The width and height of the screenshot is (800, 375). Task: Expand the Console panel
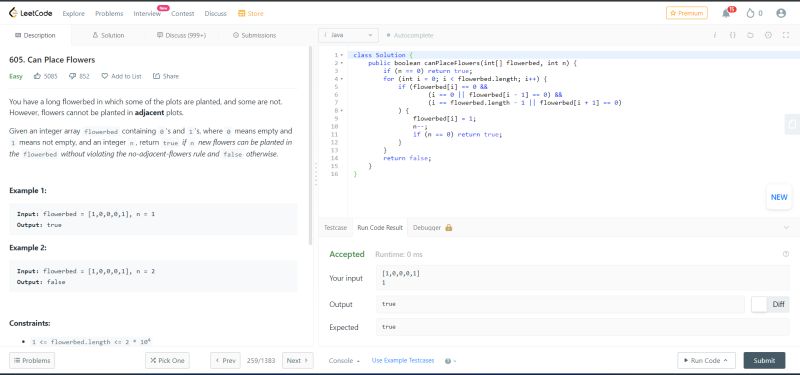[x=344, y=361]
